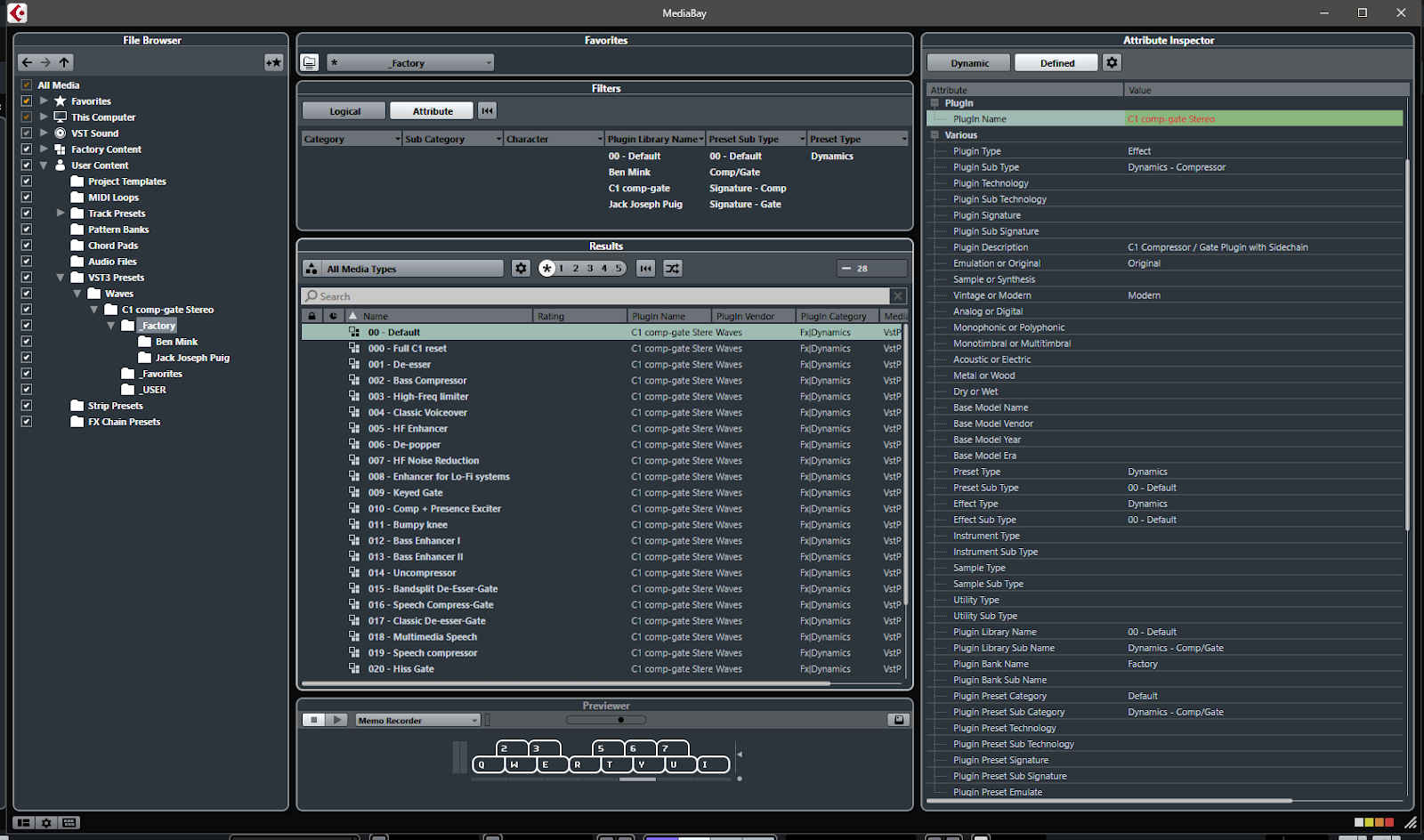Switch to the Logical filter tab
The image size is (1424, 840).
(x=344, y=111)
